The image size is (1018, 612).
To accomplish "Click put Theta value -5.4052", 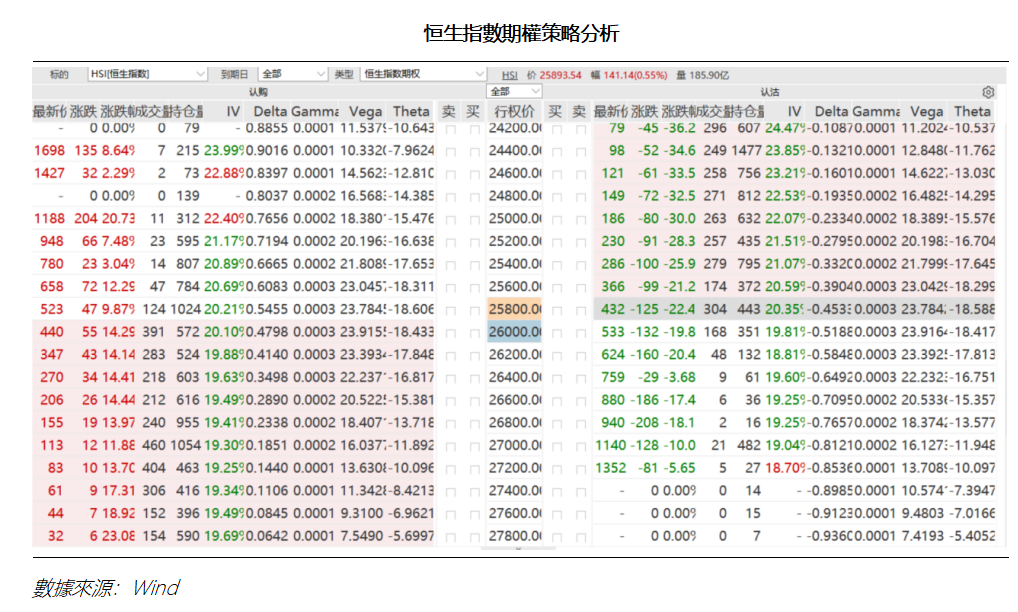I will [972, 536].
